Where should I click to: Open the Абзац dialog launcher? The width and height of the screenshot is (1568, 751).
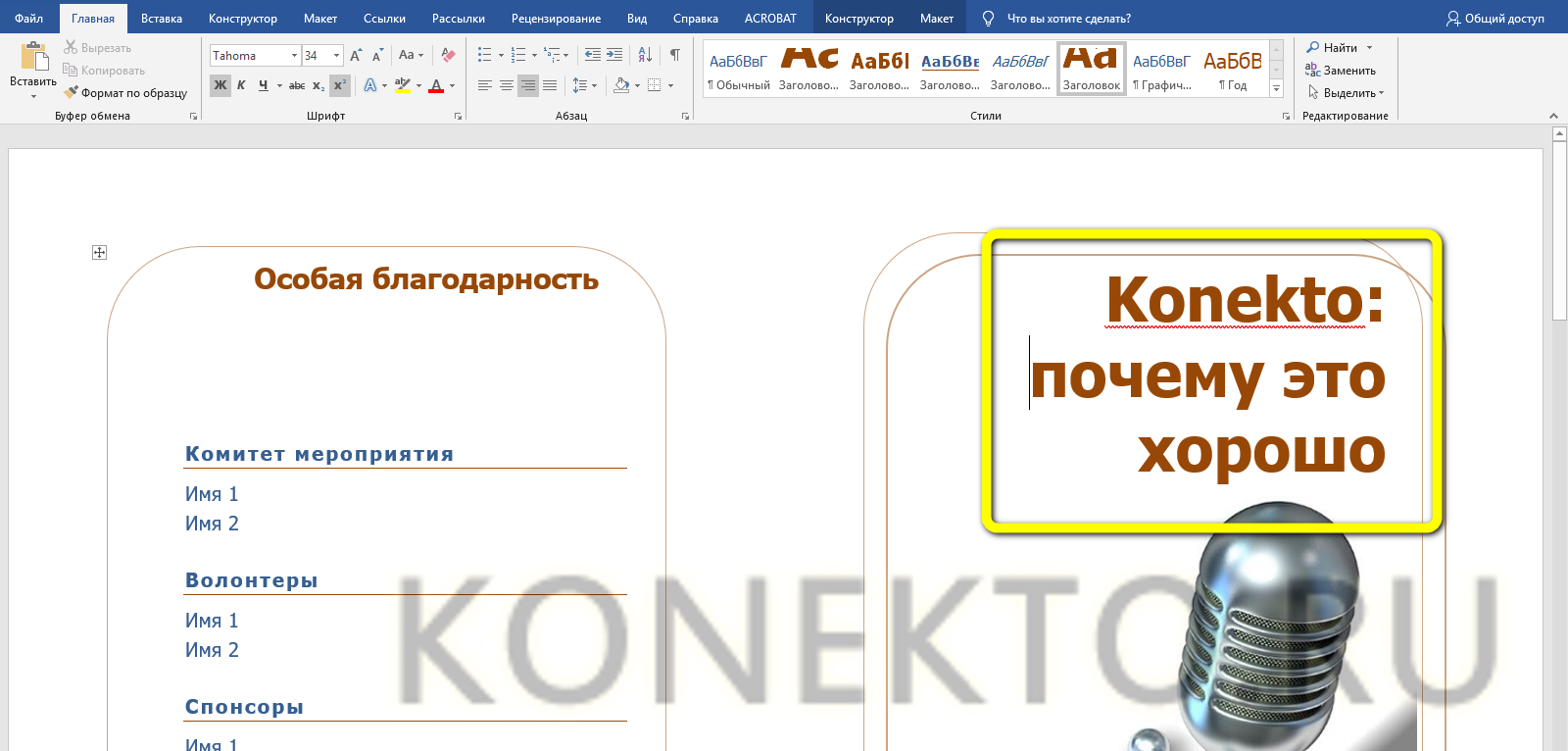(685, 116)
